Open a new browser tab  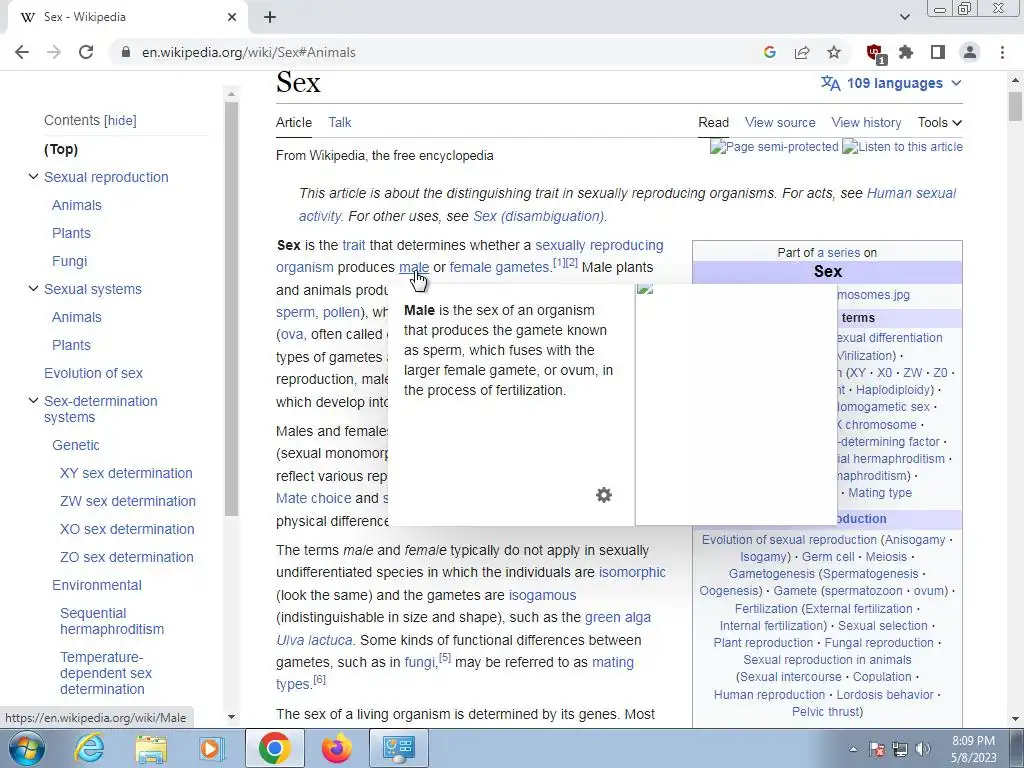(270, 17)
